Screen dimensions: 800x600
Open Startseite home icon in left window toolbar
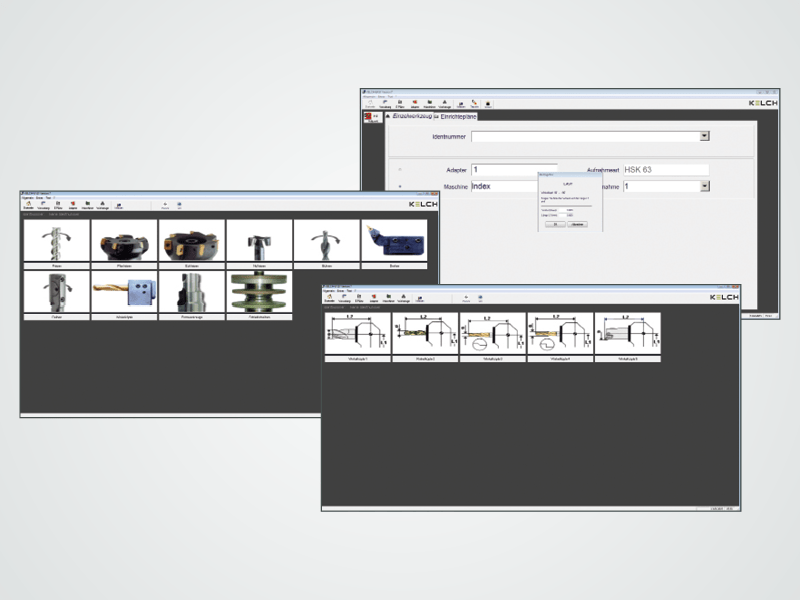(29, 205)
